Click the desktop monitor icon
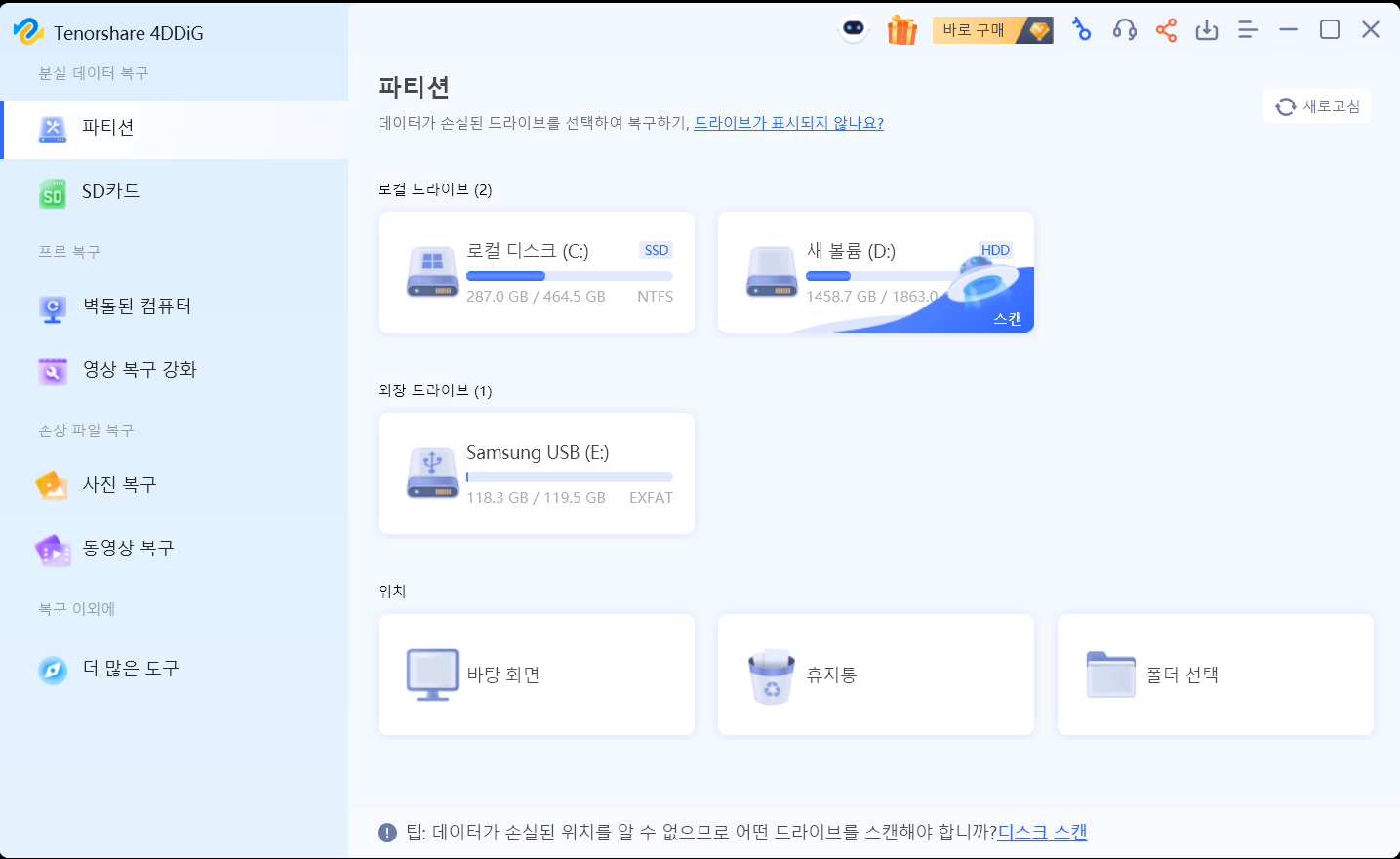 coord(432,675)
